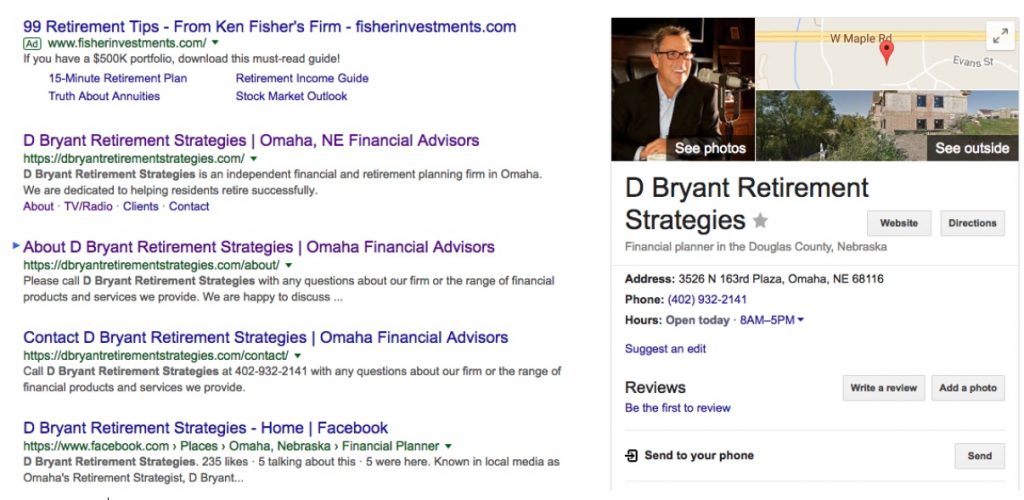This screenshot has height=500, width=1024.
Task: Open the Website button
Action: 899,223
